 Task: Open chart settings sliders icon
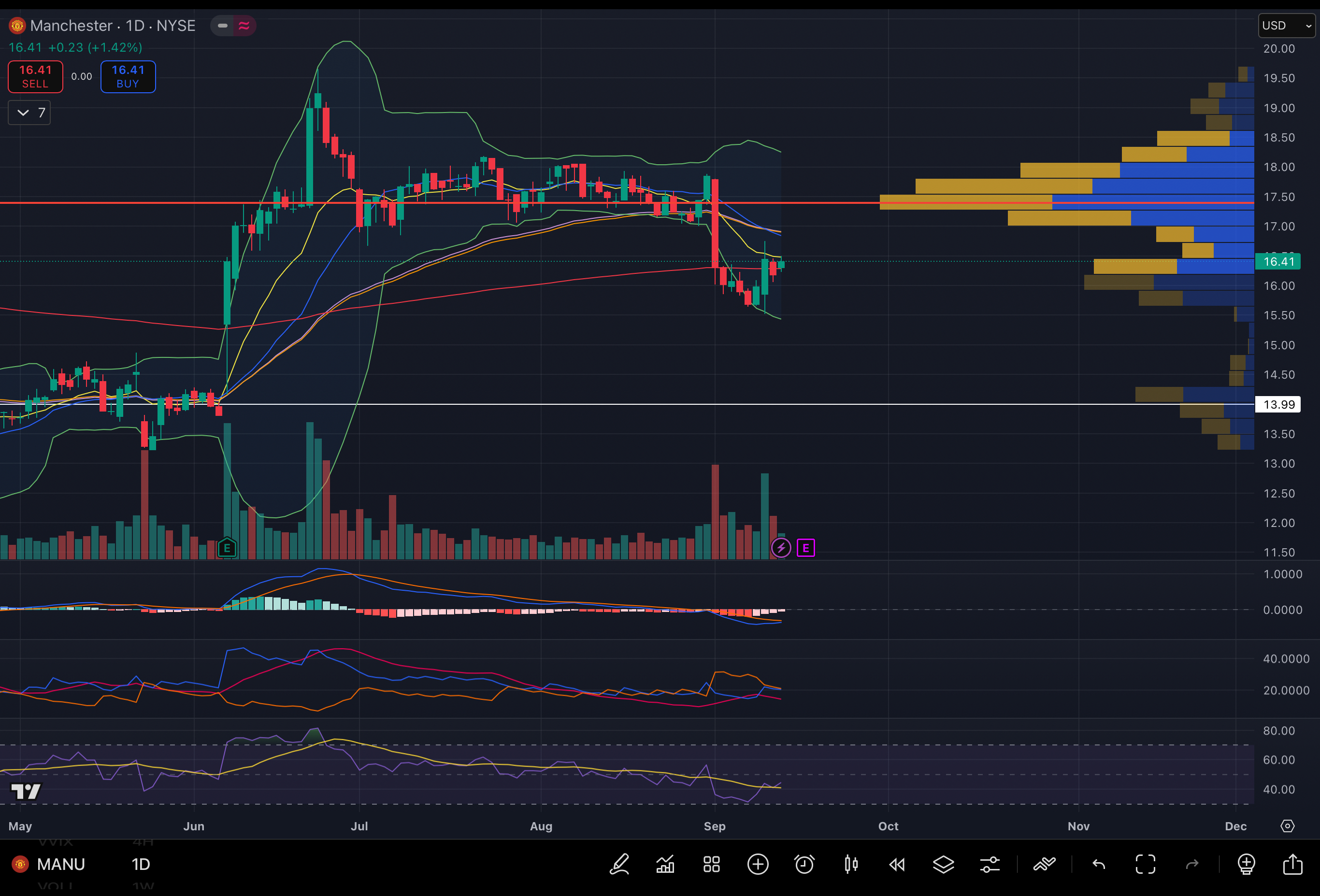990,864
